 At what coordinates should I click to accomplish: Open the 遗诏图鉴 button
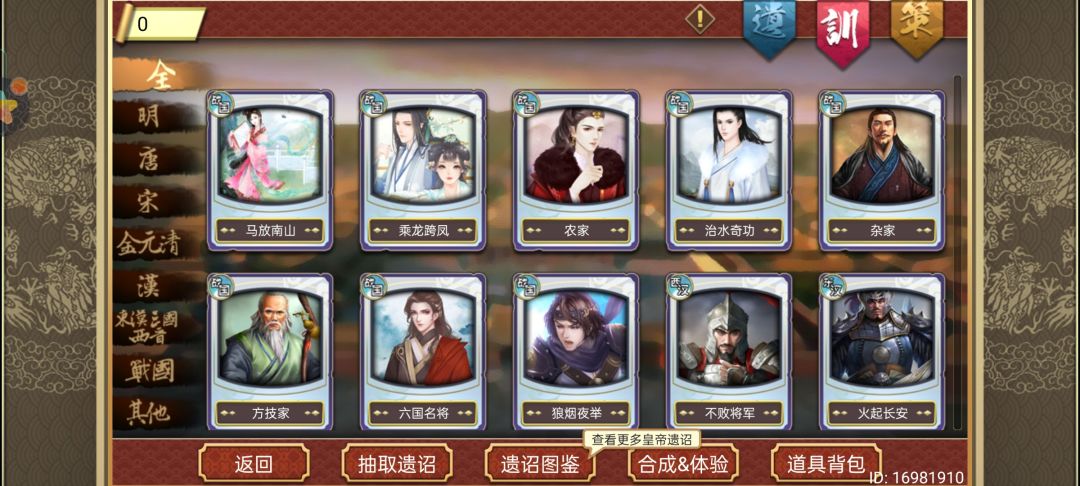point(540,463)
